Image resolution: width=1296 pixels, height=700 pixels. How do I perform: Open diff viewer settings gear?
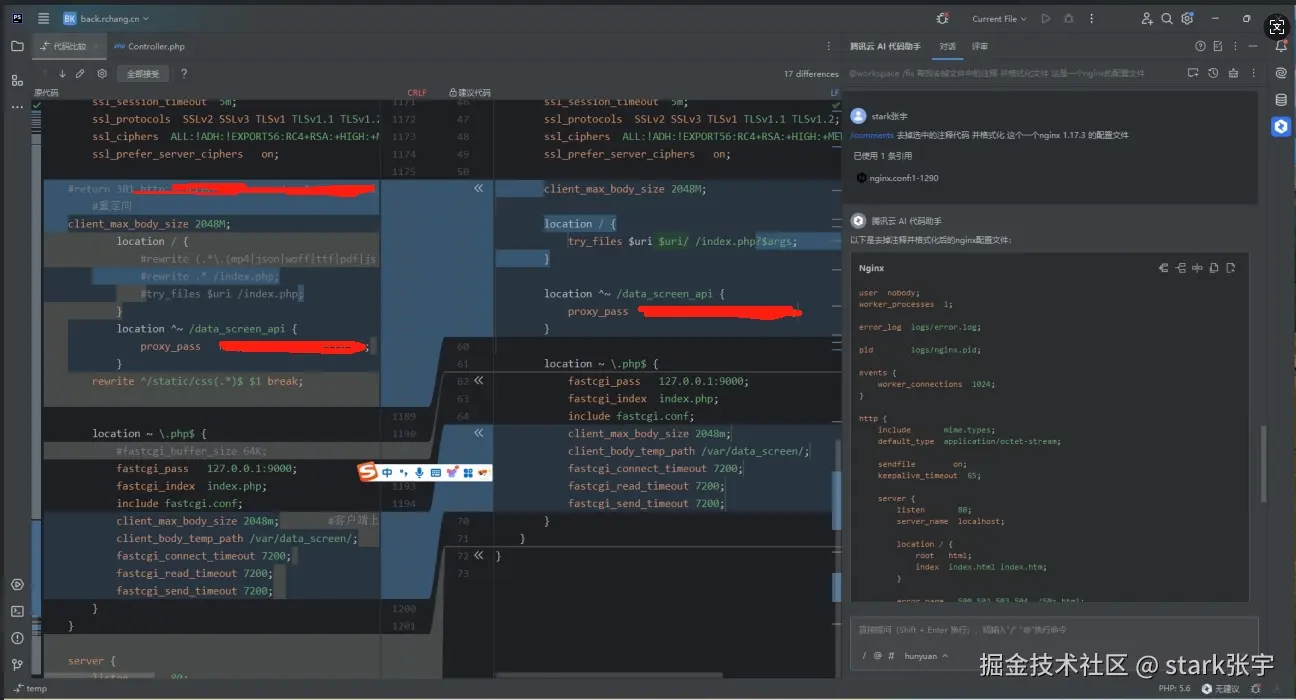tap(101, 73)
